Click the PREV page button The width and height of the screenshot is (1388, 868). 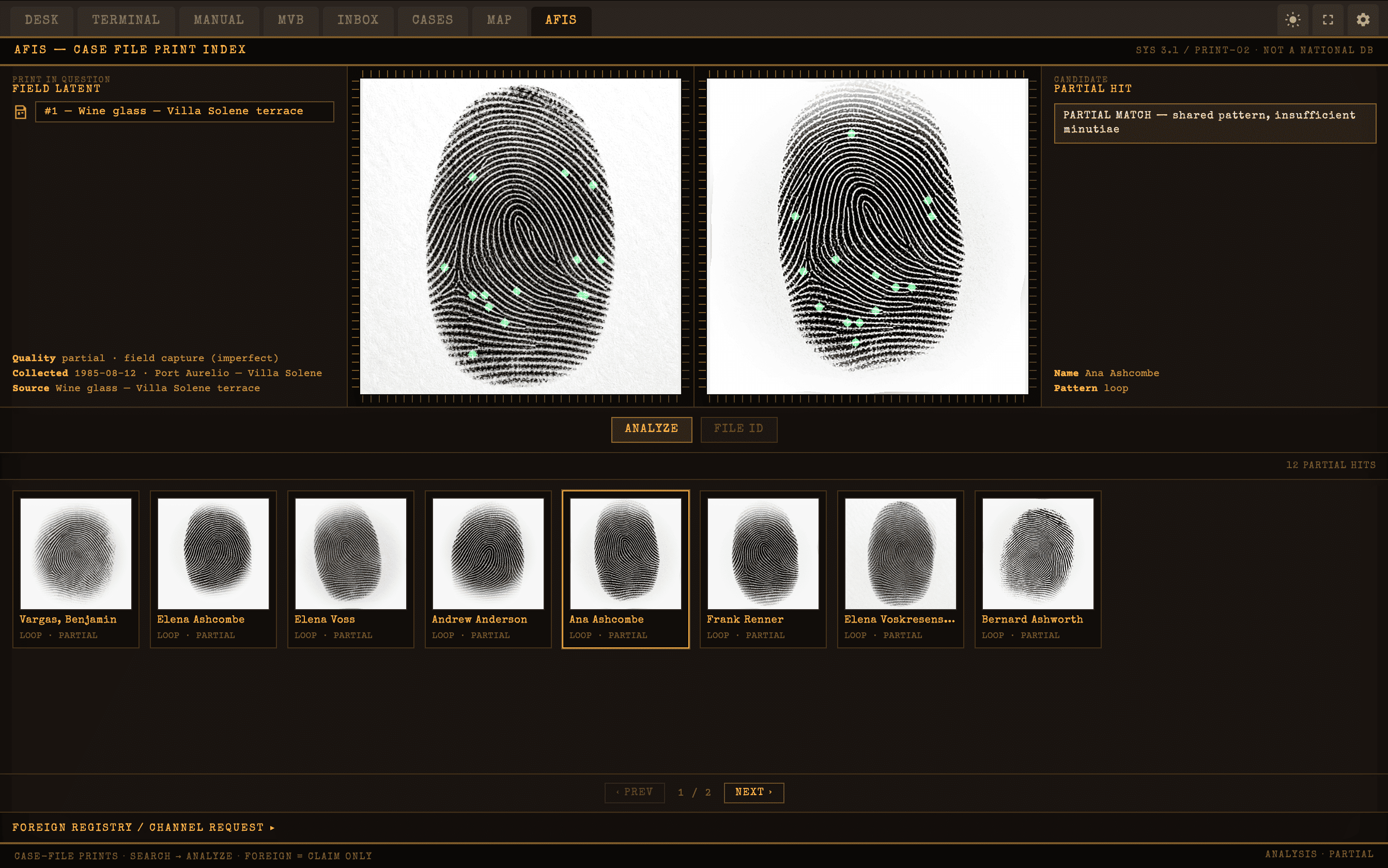pos(634,792)
